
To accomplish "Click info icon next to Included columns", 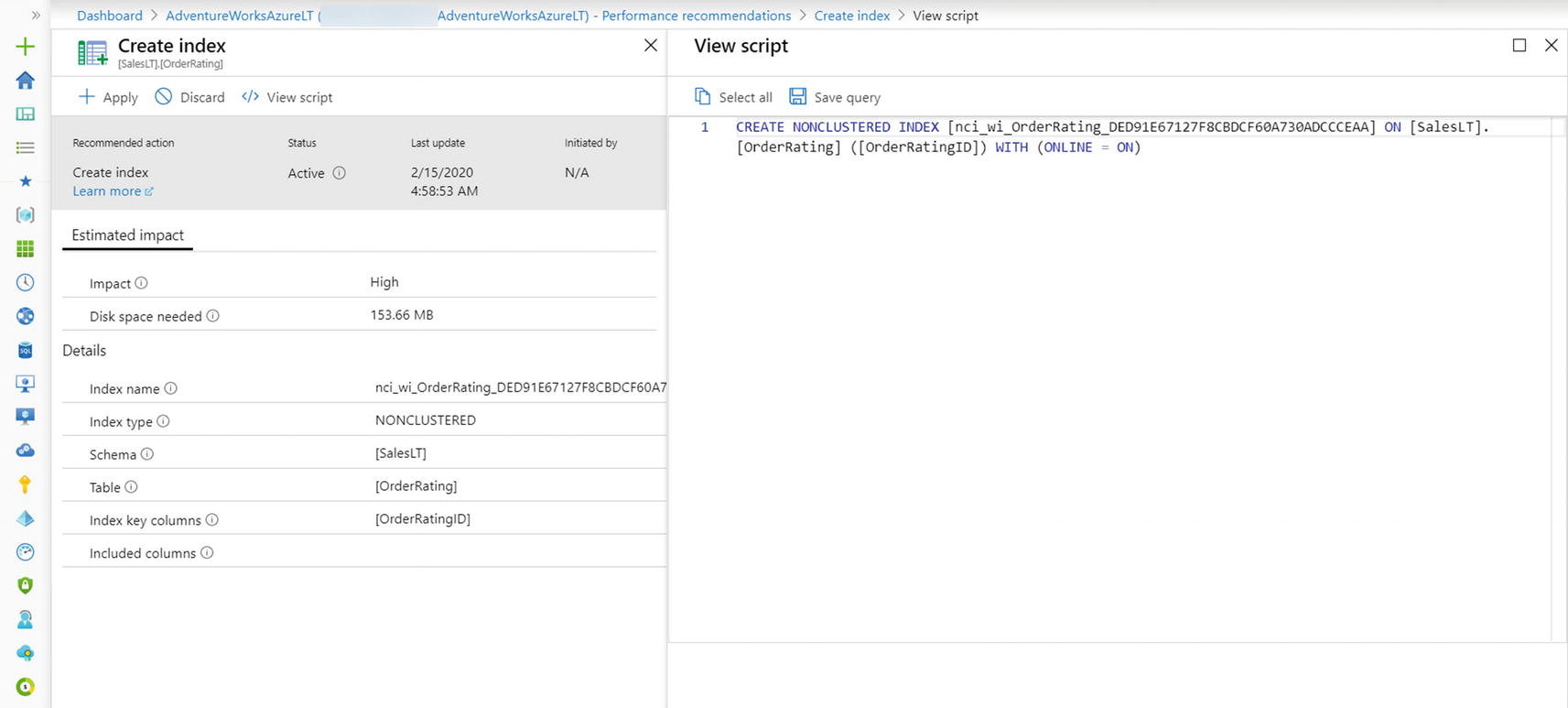I will pyautogui.click(x=207, y=553).
